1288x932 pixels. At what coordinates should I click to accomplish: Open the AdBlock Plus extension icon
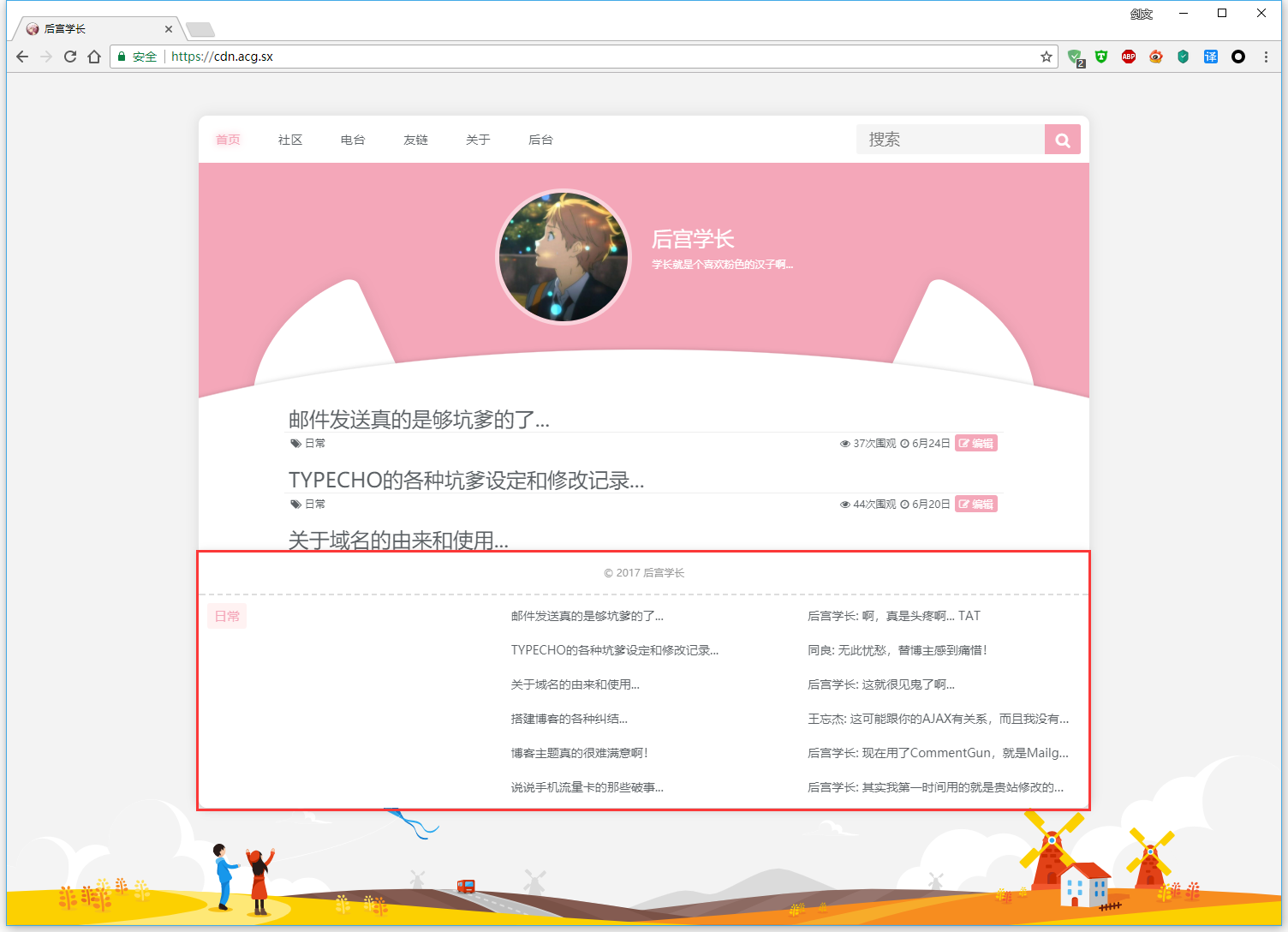pyautogui.click(x=1129, y=57)
